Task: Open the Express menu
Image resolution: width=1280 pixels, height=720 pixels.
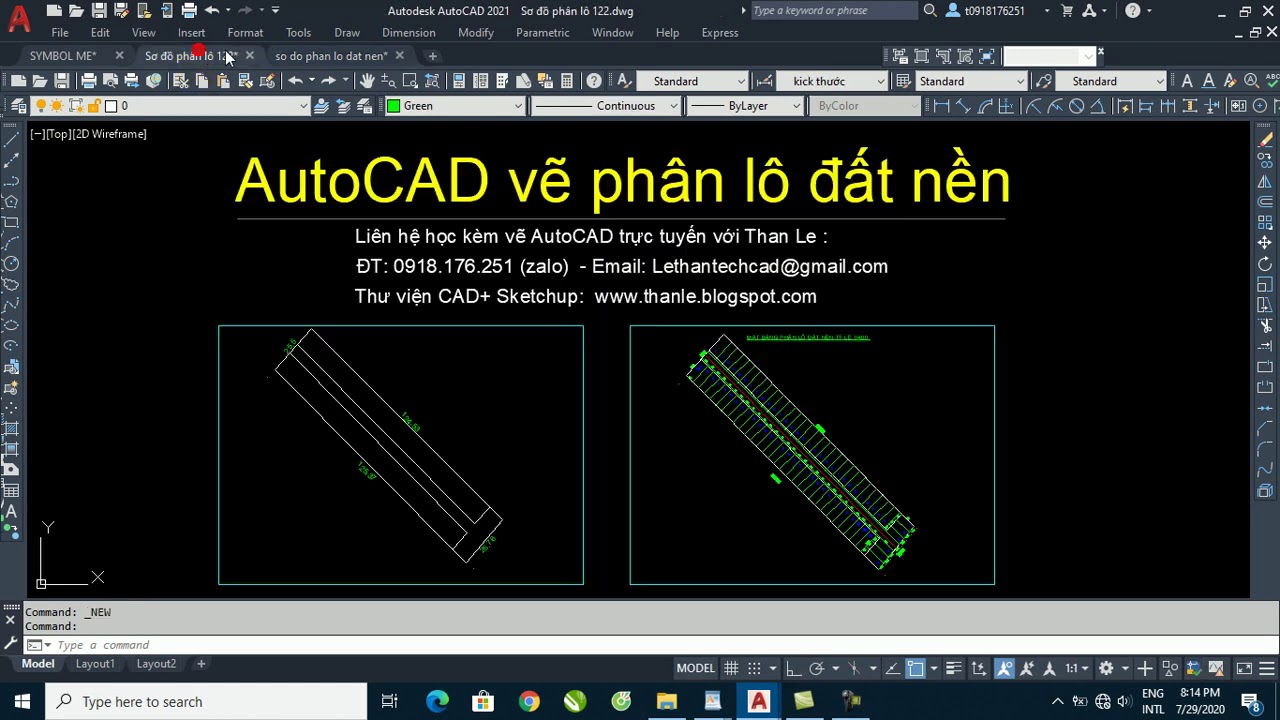Action: click(x=720, y=33)
